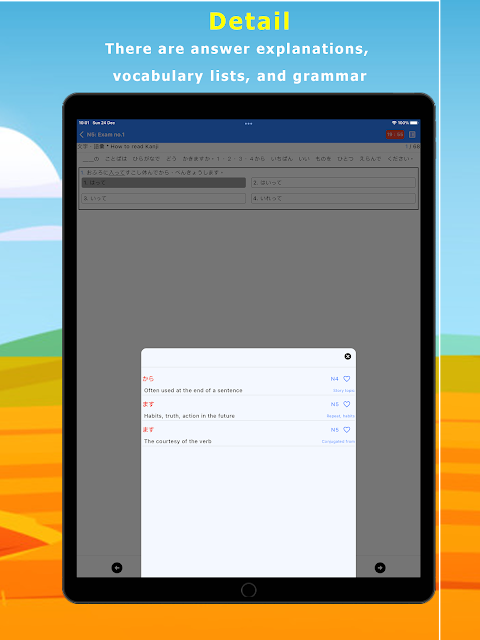Image resolution: width=480 pixels, height=640 pixels.
Task: Tap the back chevron beside N5: Exam no.1
Action: click(82, 134)
